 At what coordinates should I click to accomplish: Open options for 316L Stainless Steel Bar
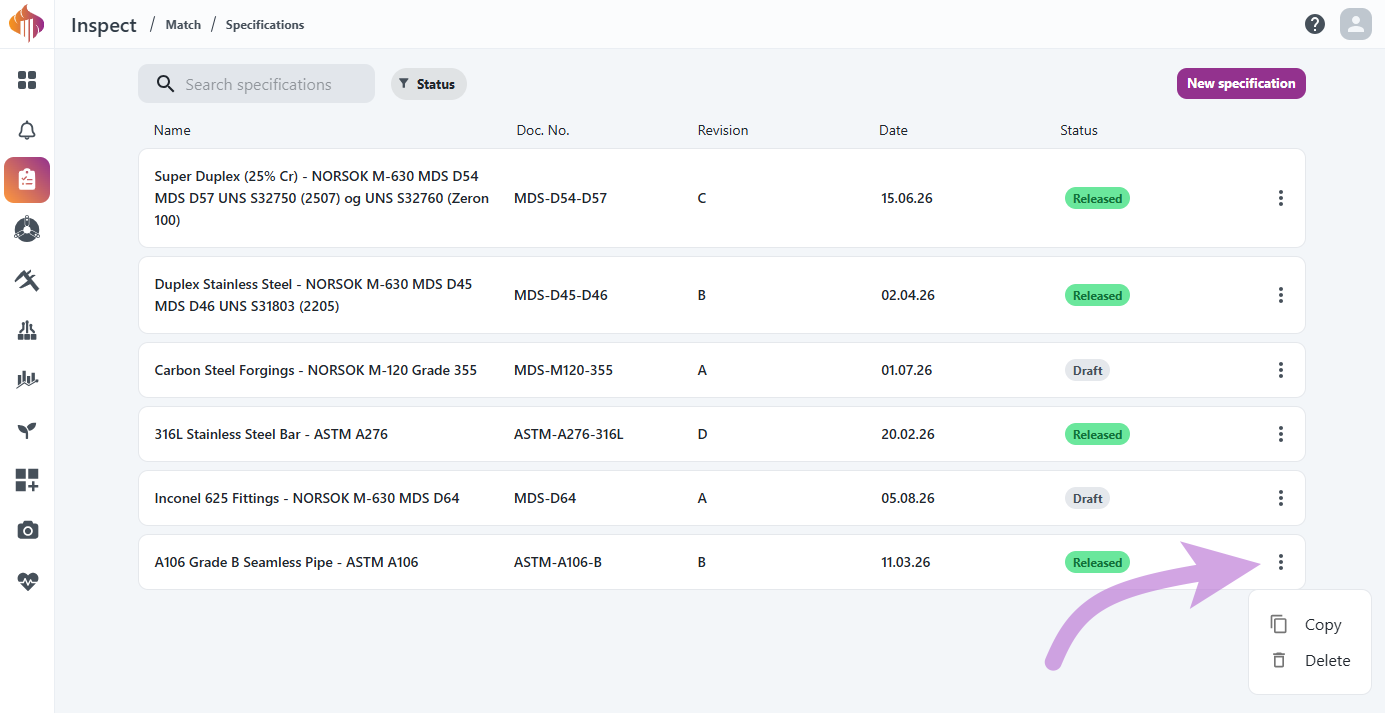(x=1281, y=434)
